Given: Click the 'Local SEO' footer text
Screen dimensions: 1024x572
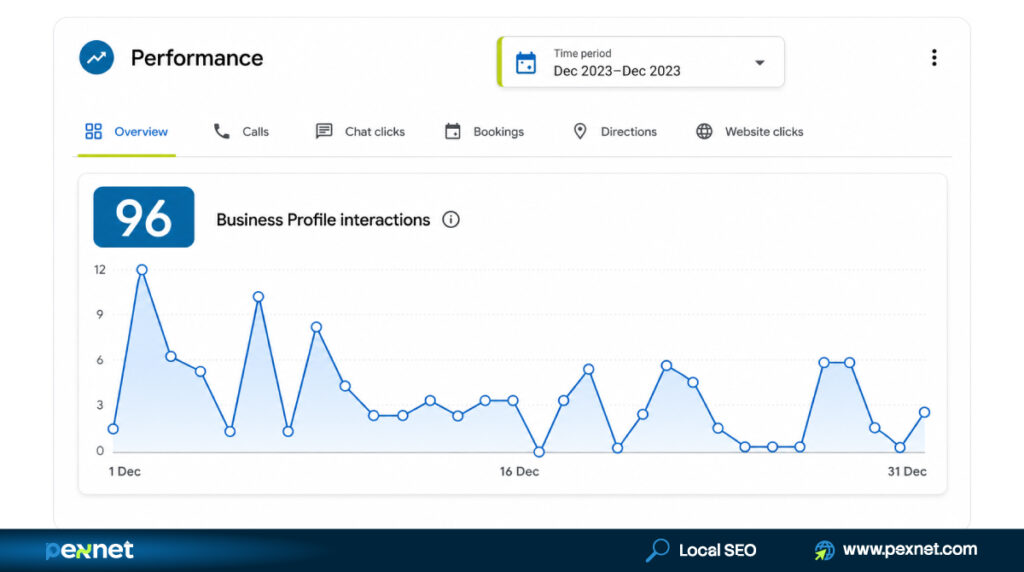Looking at the screenshot, I should [718, 550].
